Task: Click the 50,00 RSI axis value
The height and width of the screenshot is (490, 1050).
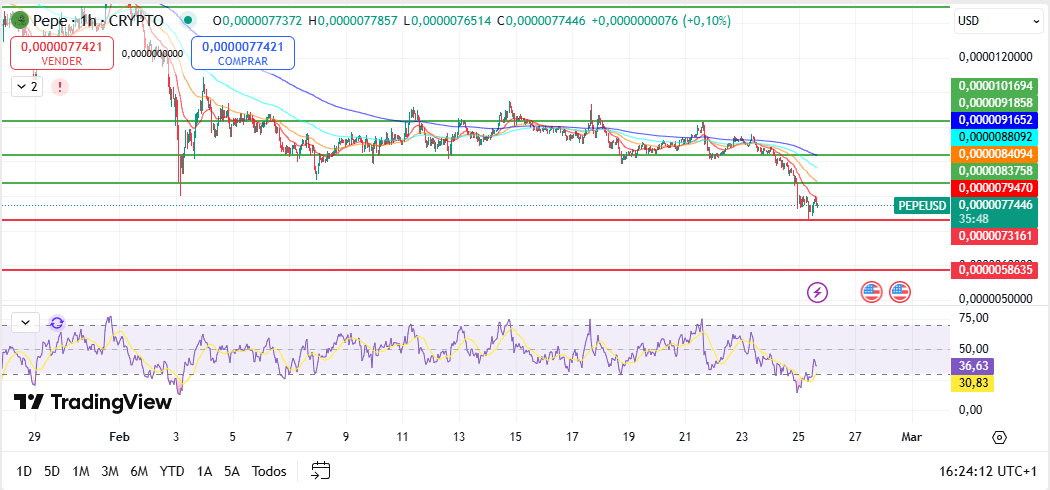Action: [974, 349]
